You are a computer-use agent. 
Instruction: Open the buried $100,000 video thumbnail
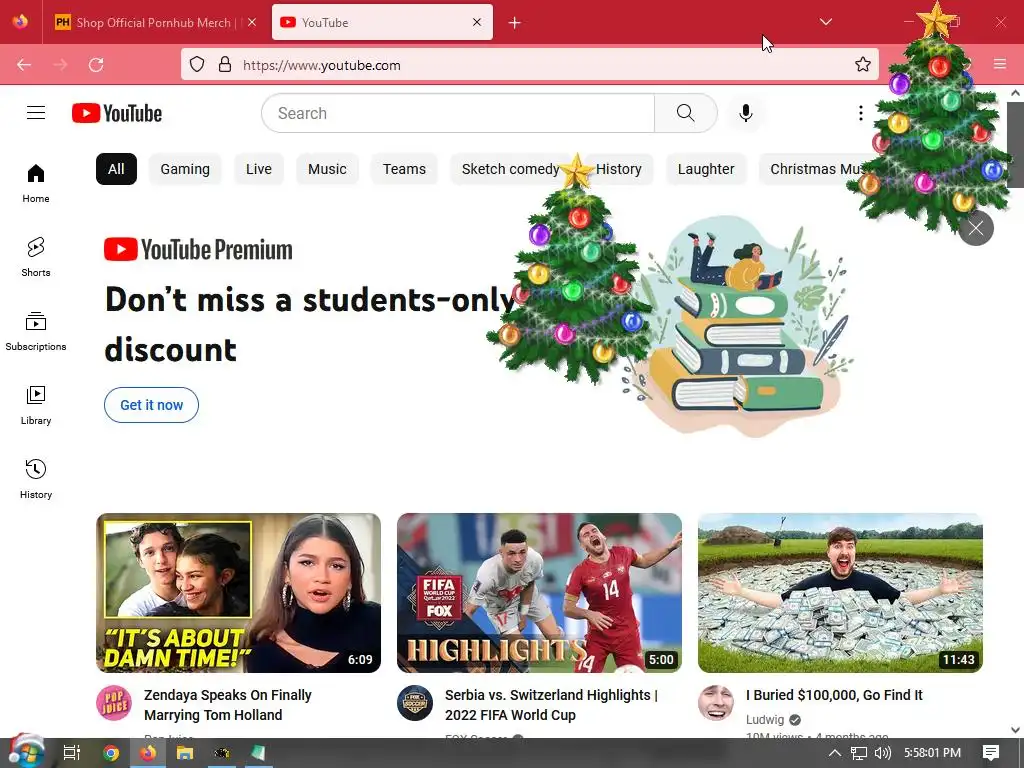pos(840,593)
